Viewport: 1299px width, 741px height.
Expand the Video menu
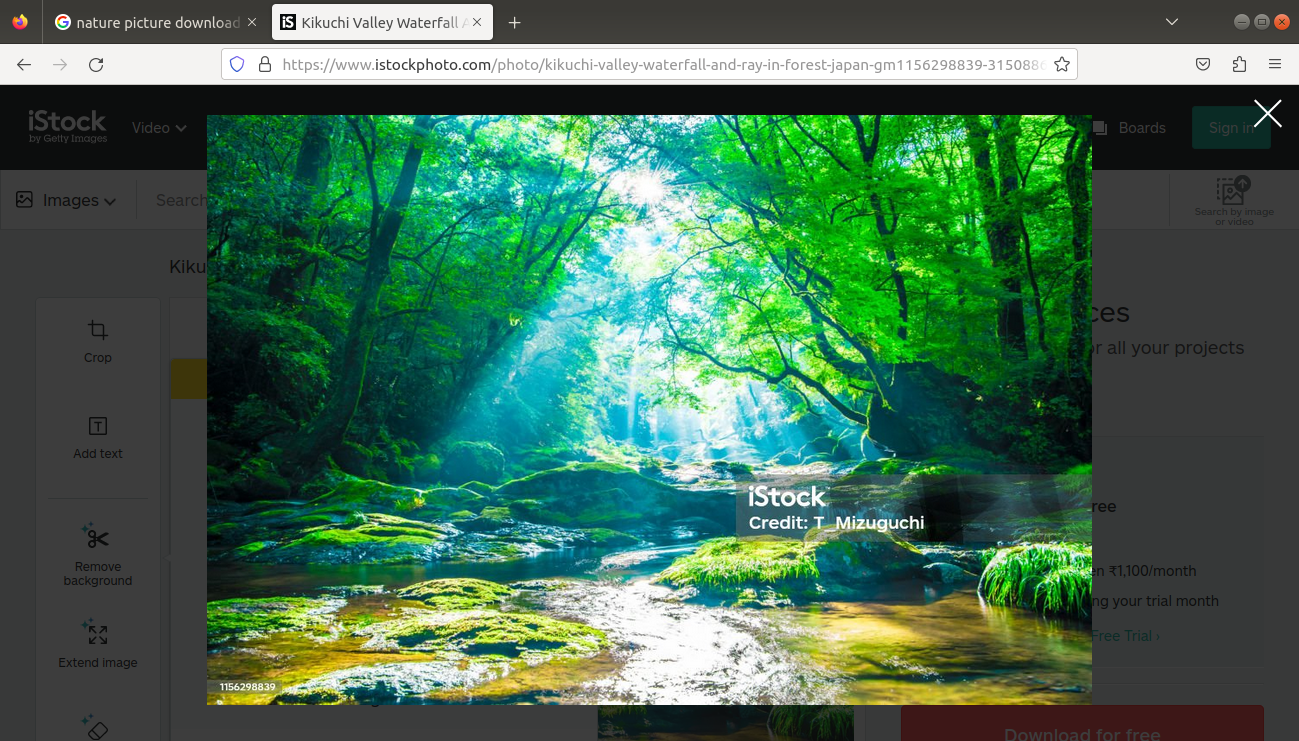coord(159,128)
